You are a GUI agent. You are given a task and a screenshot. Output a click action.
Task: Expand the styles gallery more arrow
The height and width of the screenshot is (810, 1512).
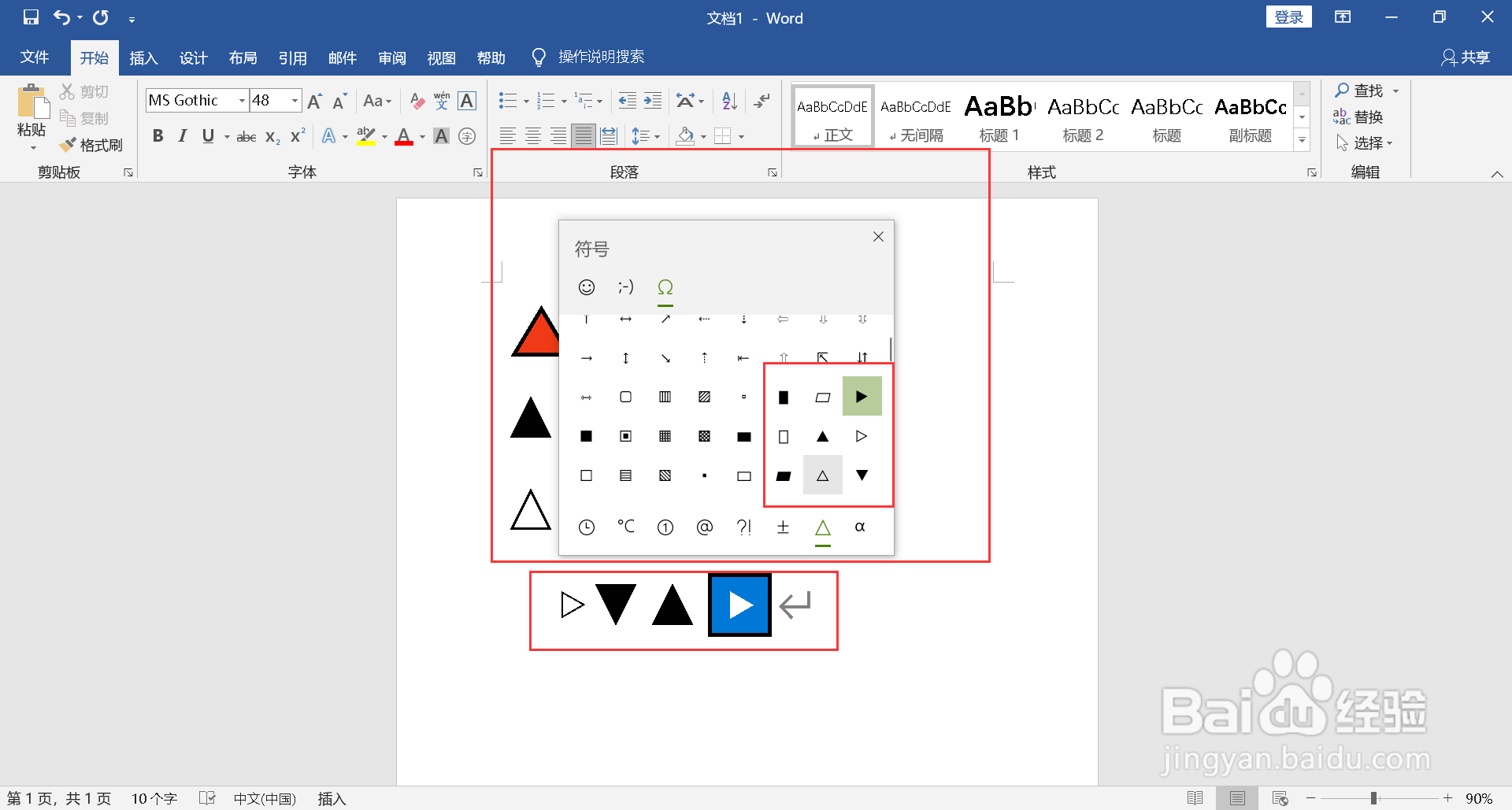coord(1303,140)
